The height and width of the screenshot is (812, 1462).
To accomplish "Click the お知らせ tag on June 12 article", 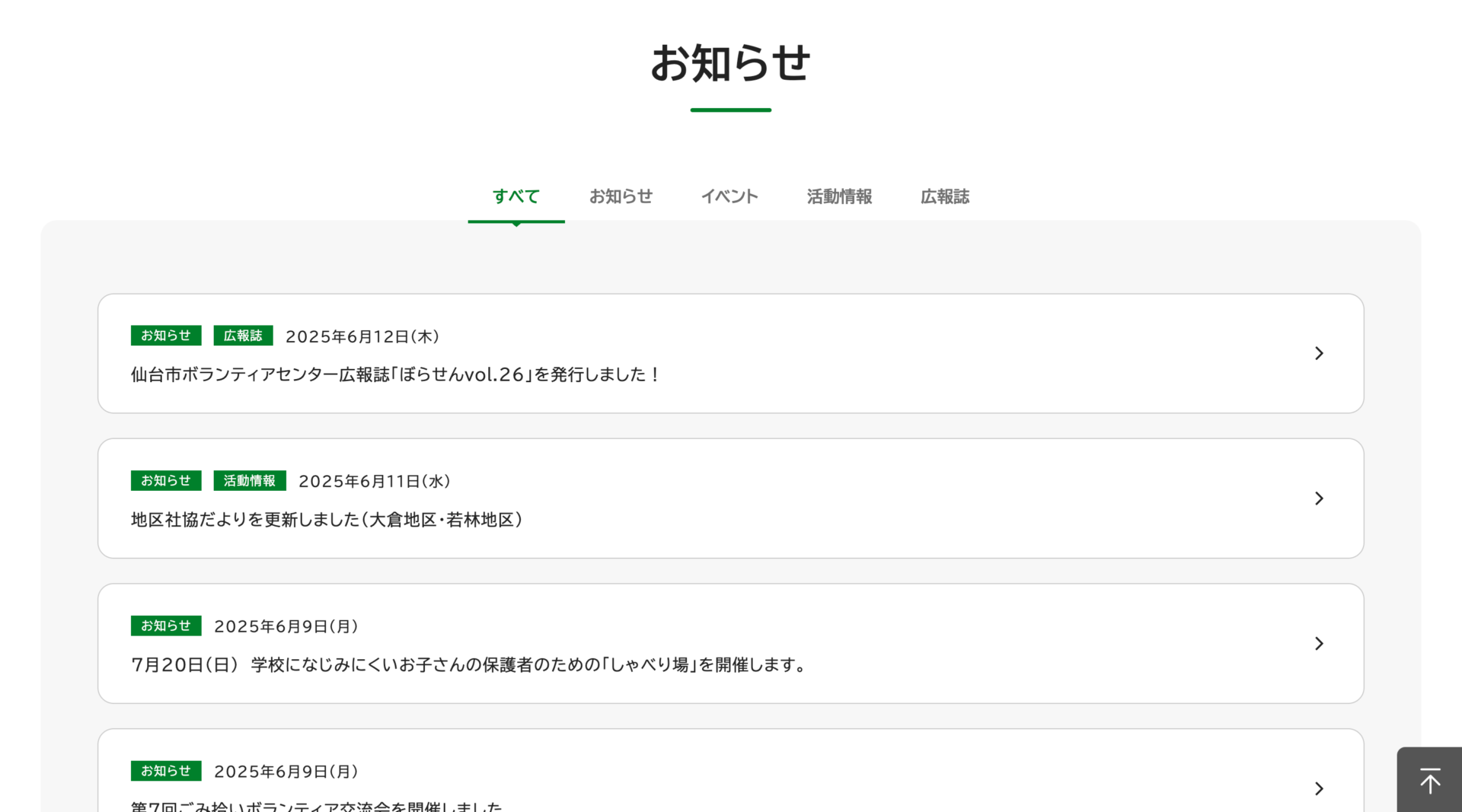I will coord(166,336).
